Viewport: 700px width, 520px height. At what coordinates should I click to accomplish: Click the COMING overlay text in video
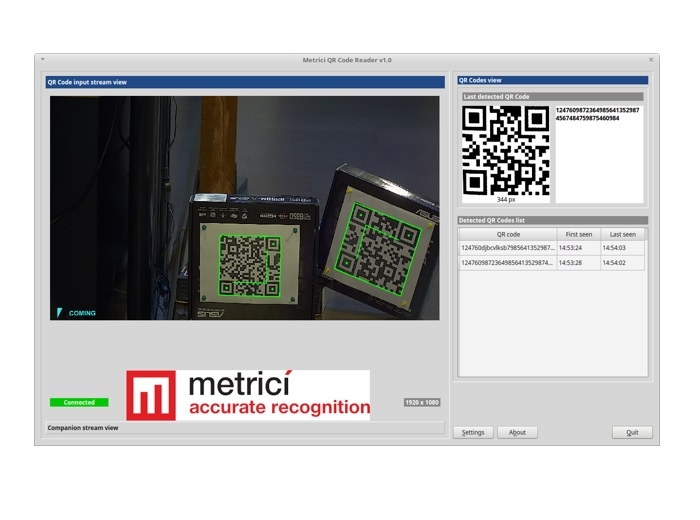tap(82, 313)
